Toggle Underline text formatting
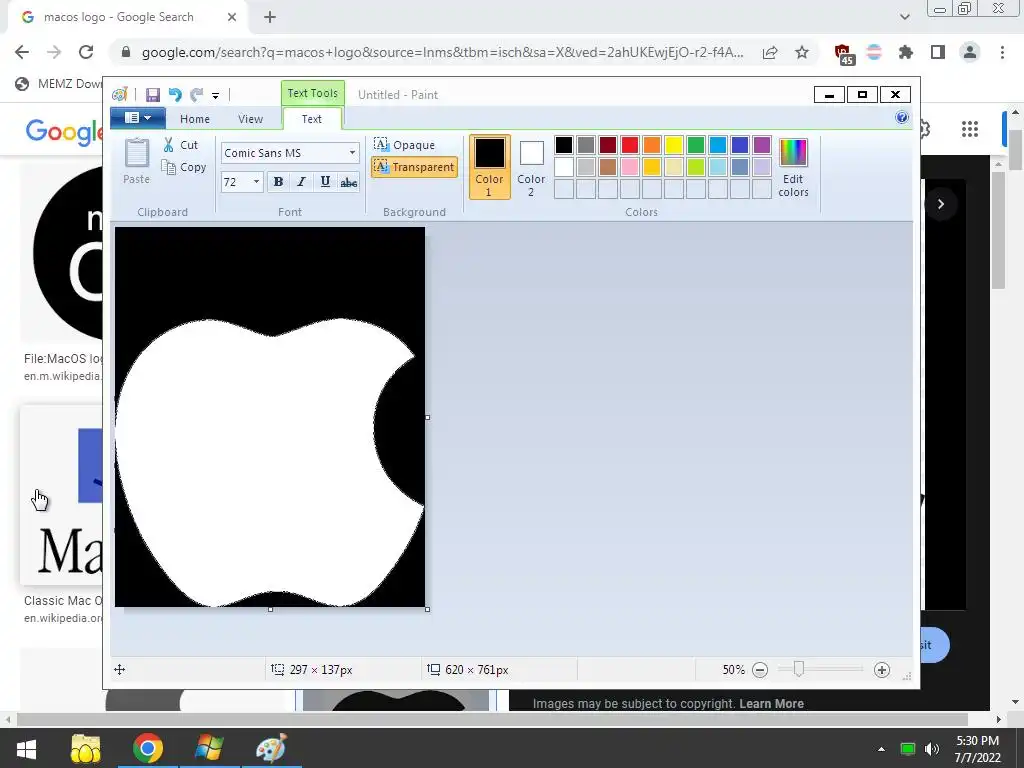This screenshot has width=1024, height=768. [325, 182]
